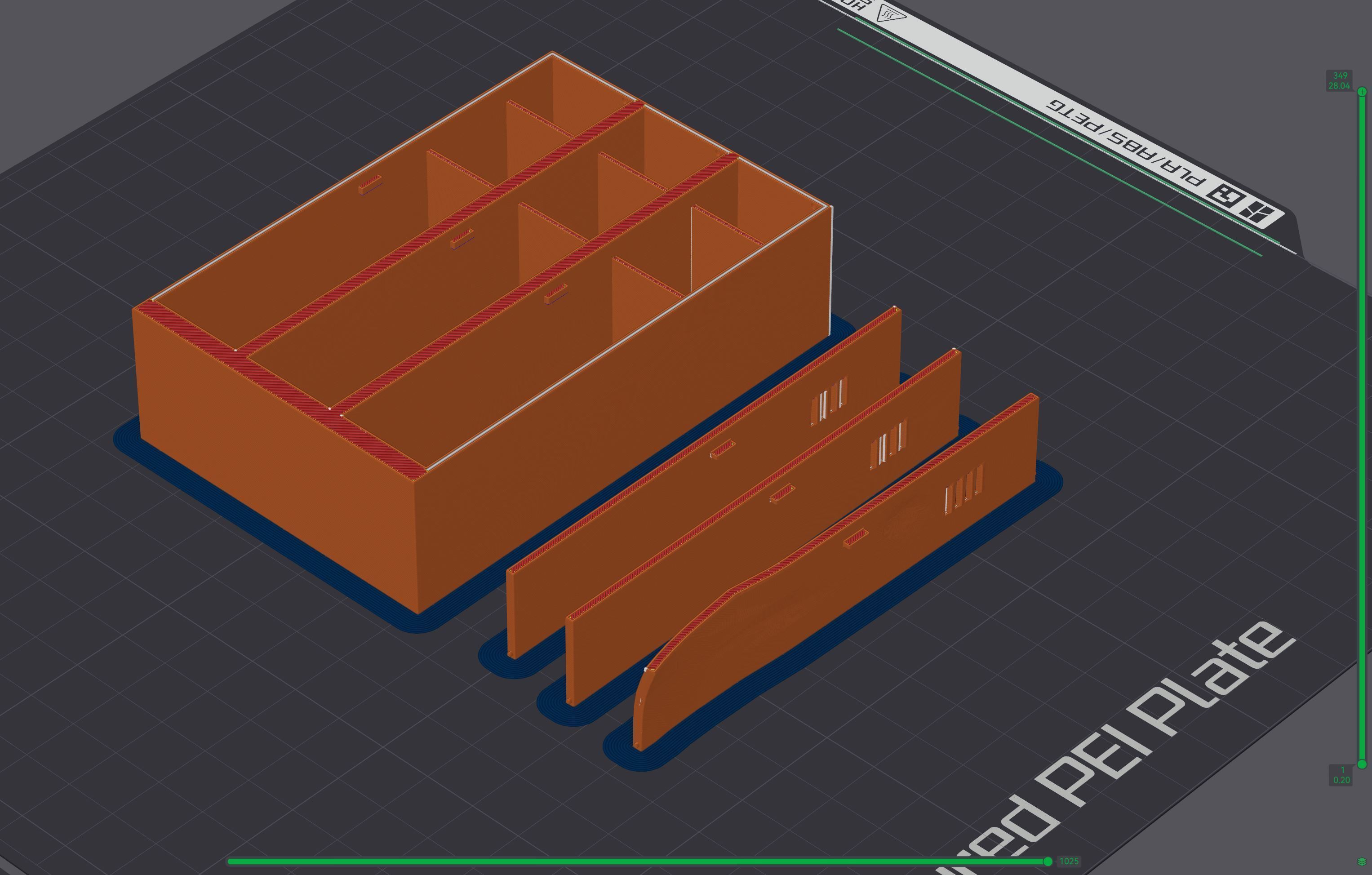The width and height of the screenshot is (1372, 875).
Task: Click the 349 / 28.04 layer height label
Action: coord(1340,81)
